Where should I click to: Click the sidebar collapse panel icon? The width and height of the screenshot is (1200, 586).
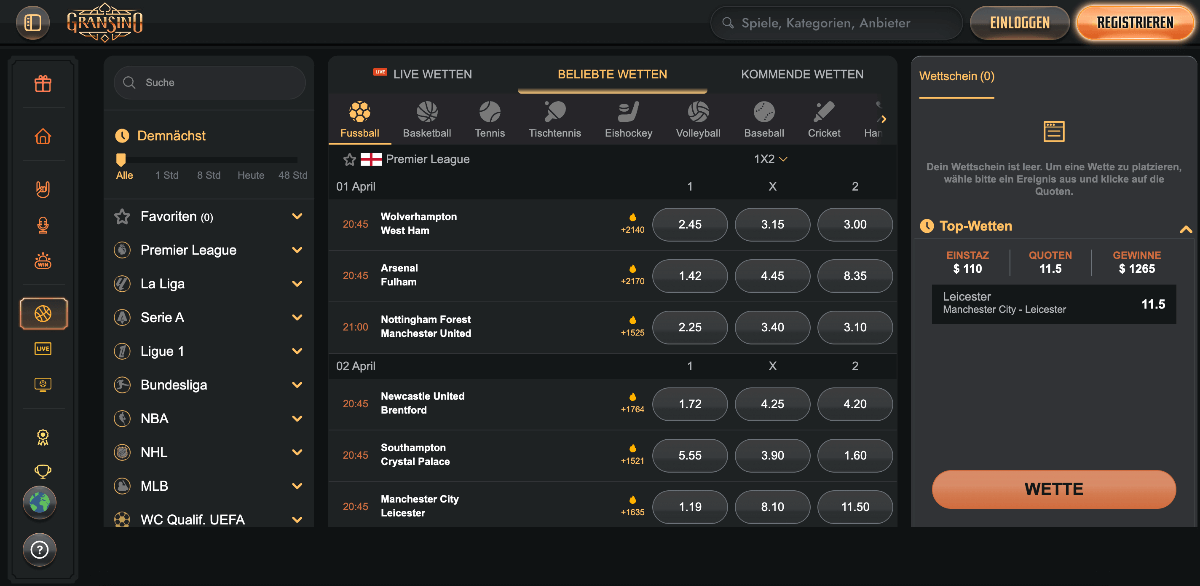click(x=32, y=22)
